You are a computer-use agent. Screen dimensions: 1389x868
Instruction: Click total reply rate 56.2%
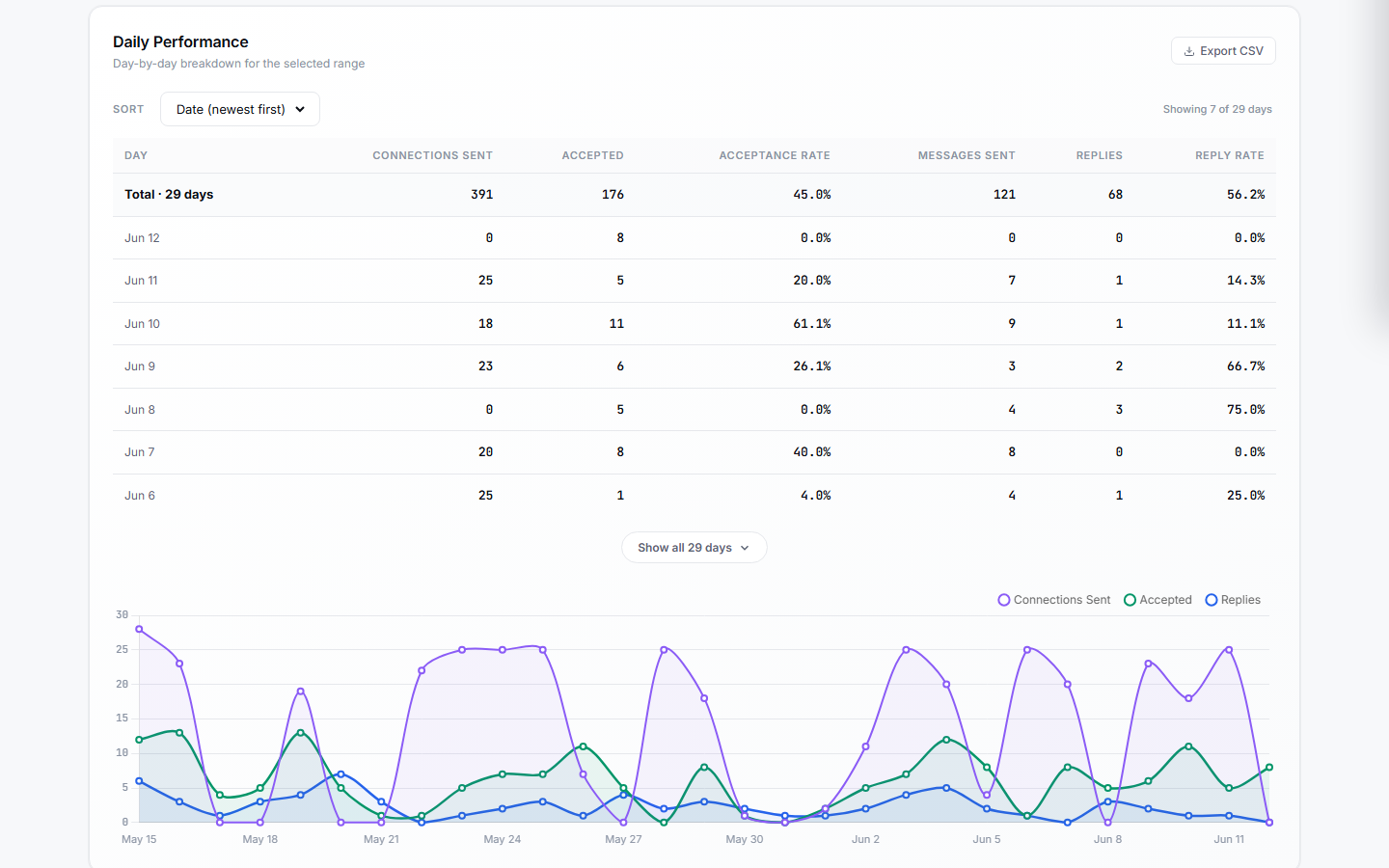point(1246,195)
